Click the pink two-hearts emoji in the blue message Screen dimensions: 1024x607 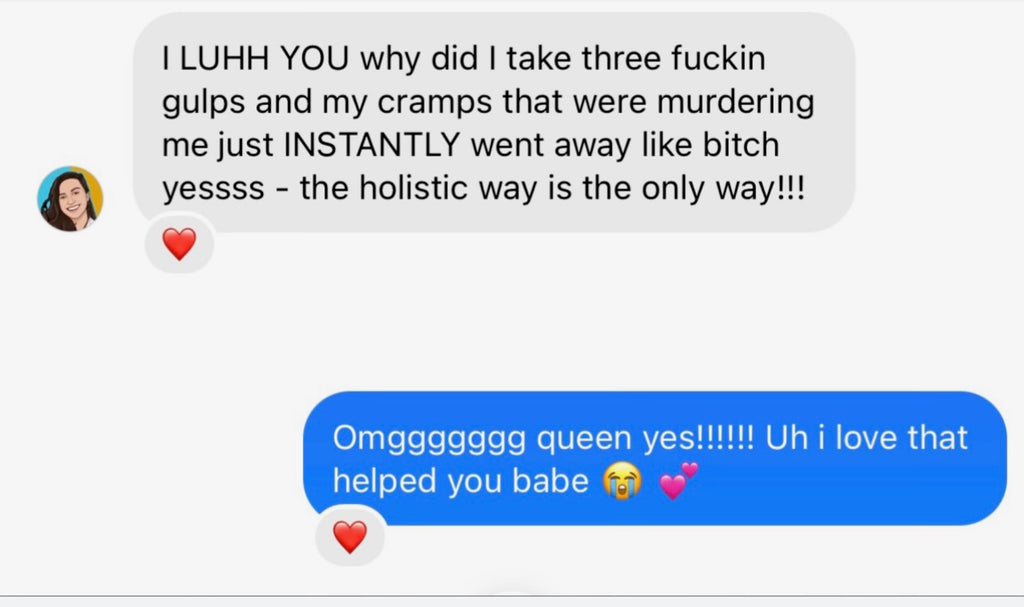[x=678, y=480]
